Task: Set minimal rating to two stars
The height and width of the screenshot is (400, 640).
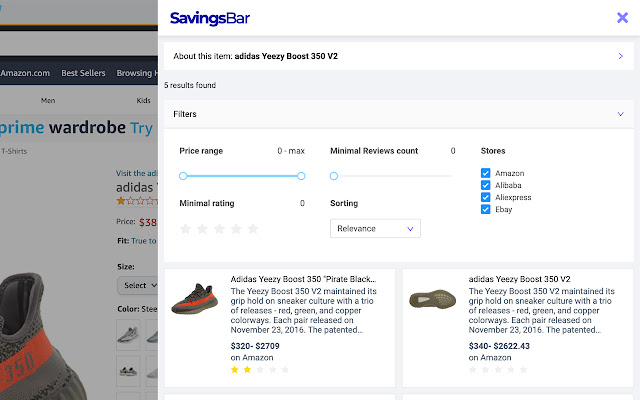Action: point(202,229)
